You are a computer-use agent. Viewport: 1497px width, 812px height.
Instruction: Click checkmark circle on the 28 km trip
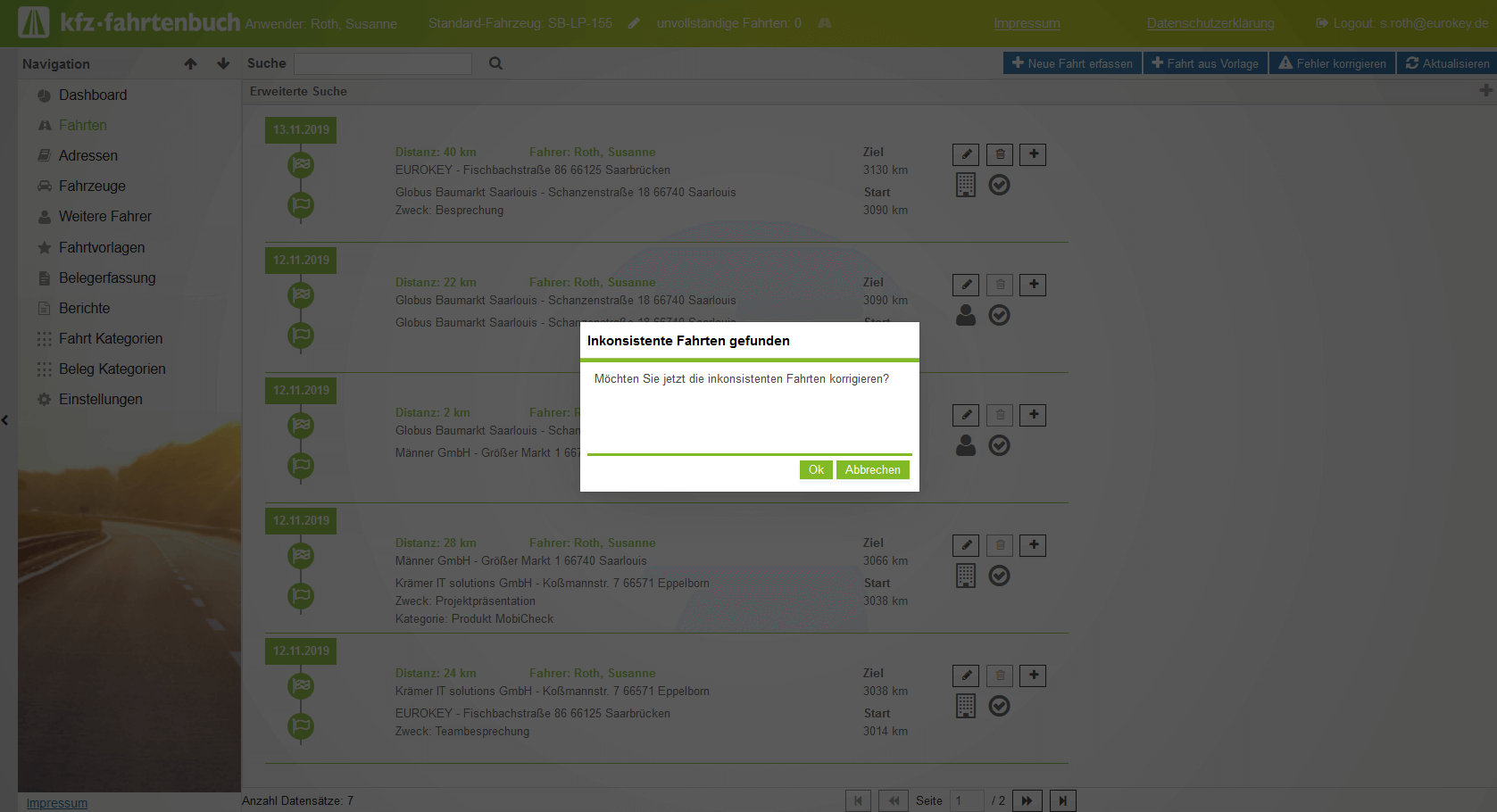pos(1000,576)
